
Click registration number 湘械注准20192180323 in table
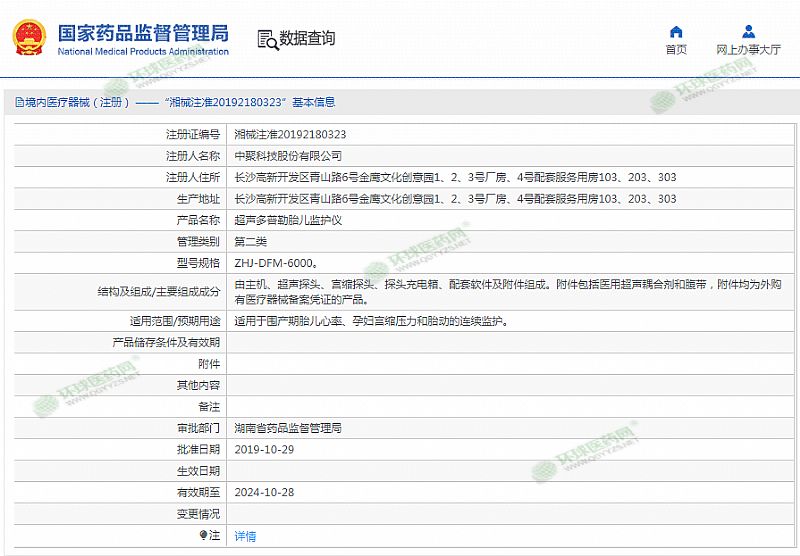click(290, 134)
